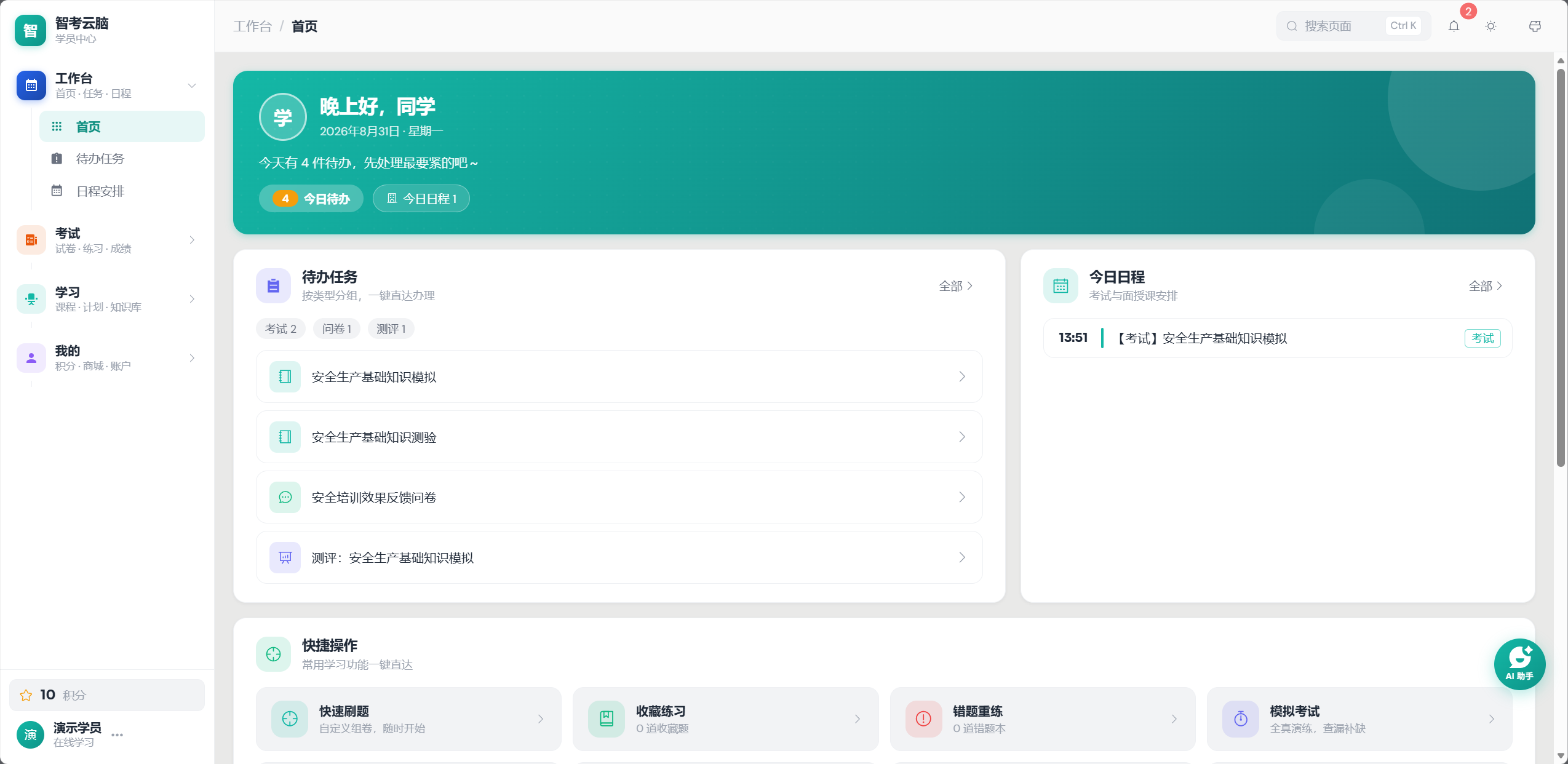Click 工作台 in the breadcrumb
Image resolution: width=1568 pixels, height=764 pixels.
coord(252,26)
